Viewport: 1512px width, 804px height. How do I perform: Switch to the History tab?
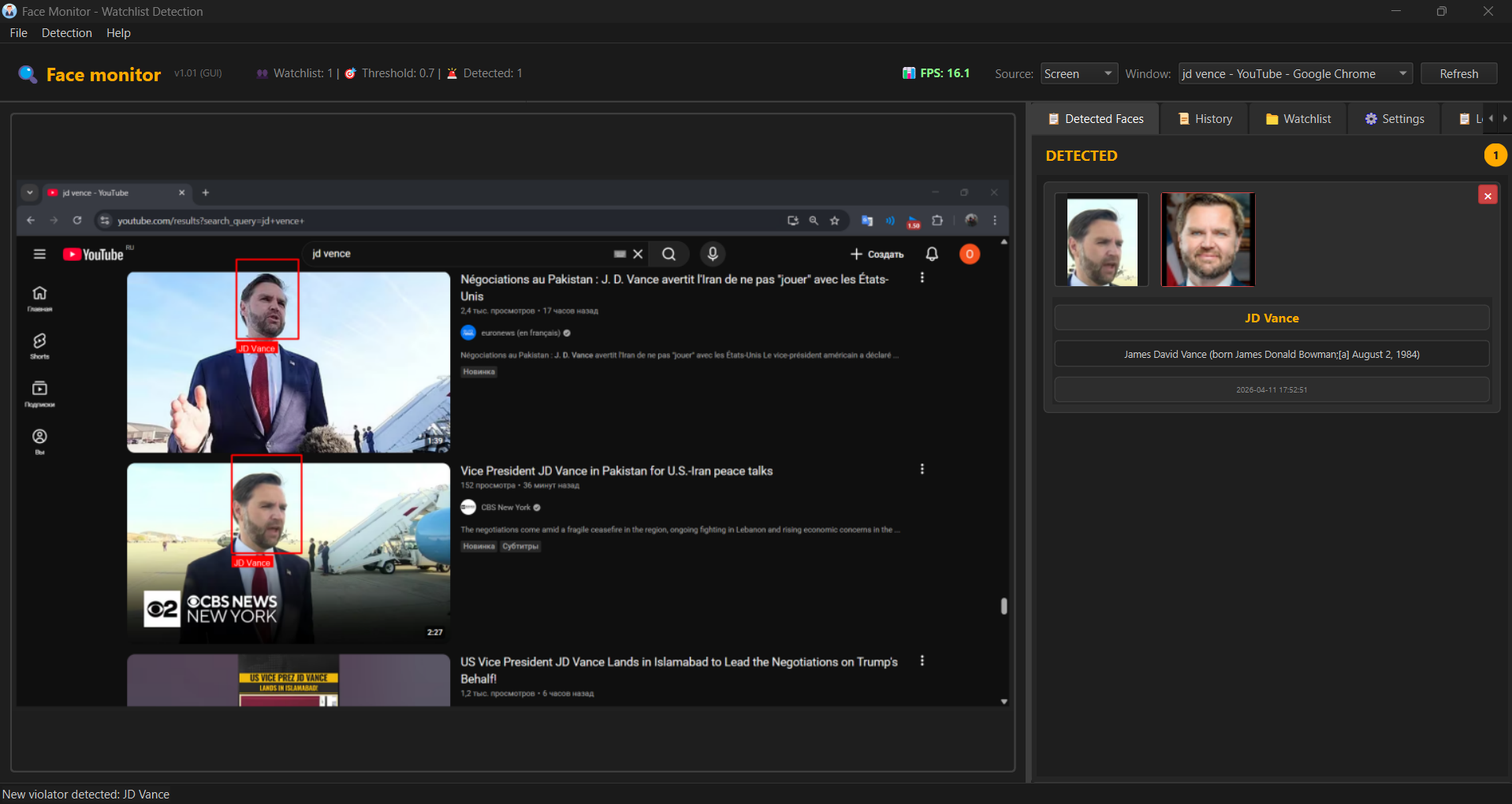(x=1205, y=119)
